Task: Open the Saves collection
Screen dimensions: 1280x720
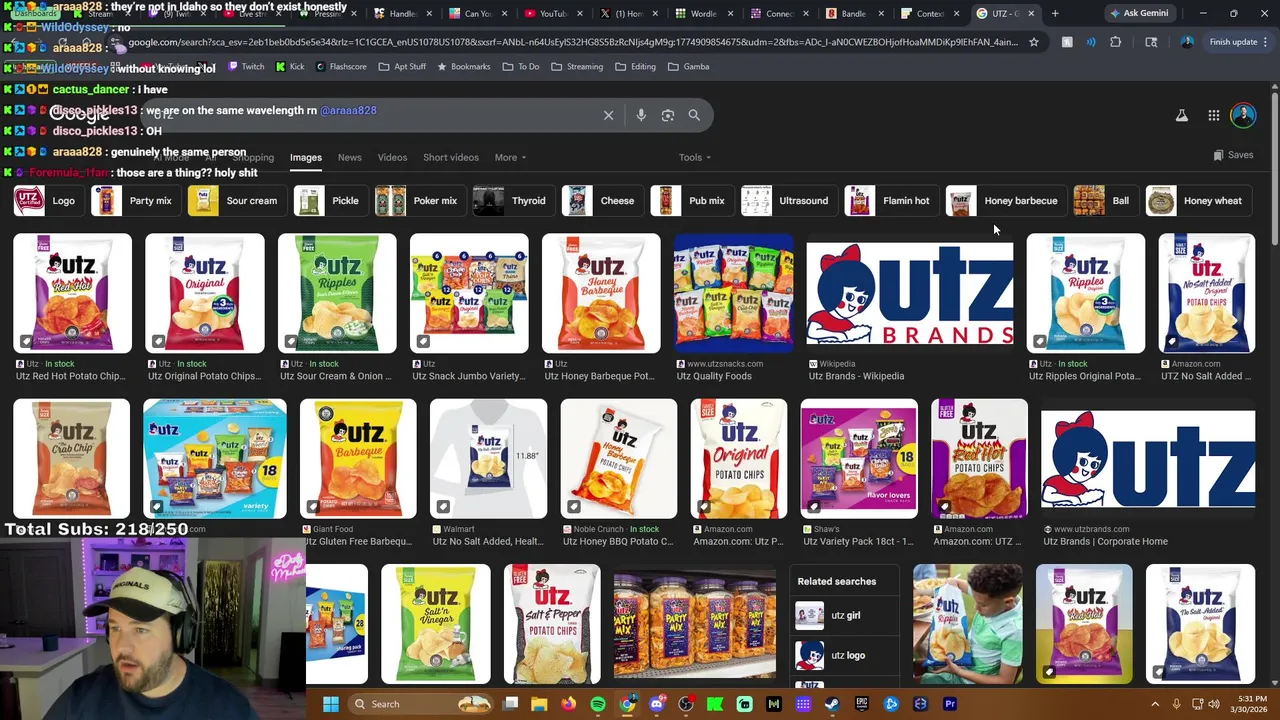Action: (1233, 155)
